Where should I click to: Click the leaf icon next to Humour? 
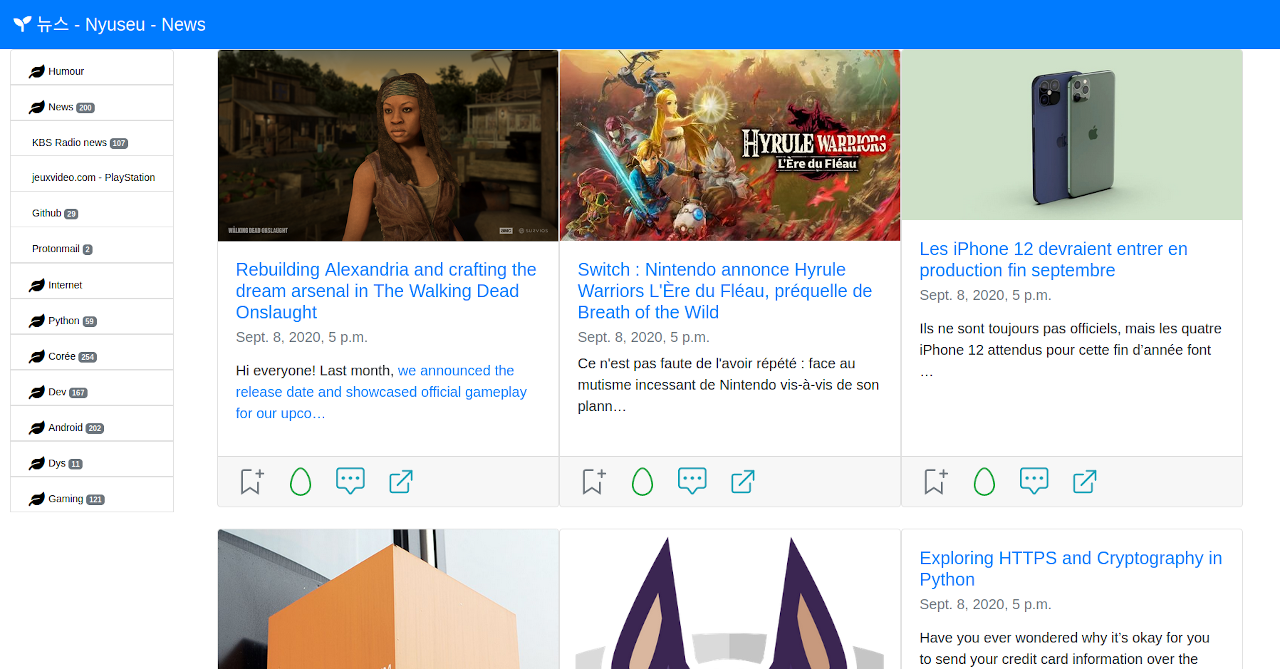[x=37, y=72]
